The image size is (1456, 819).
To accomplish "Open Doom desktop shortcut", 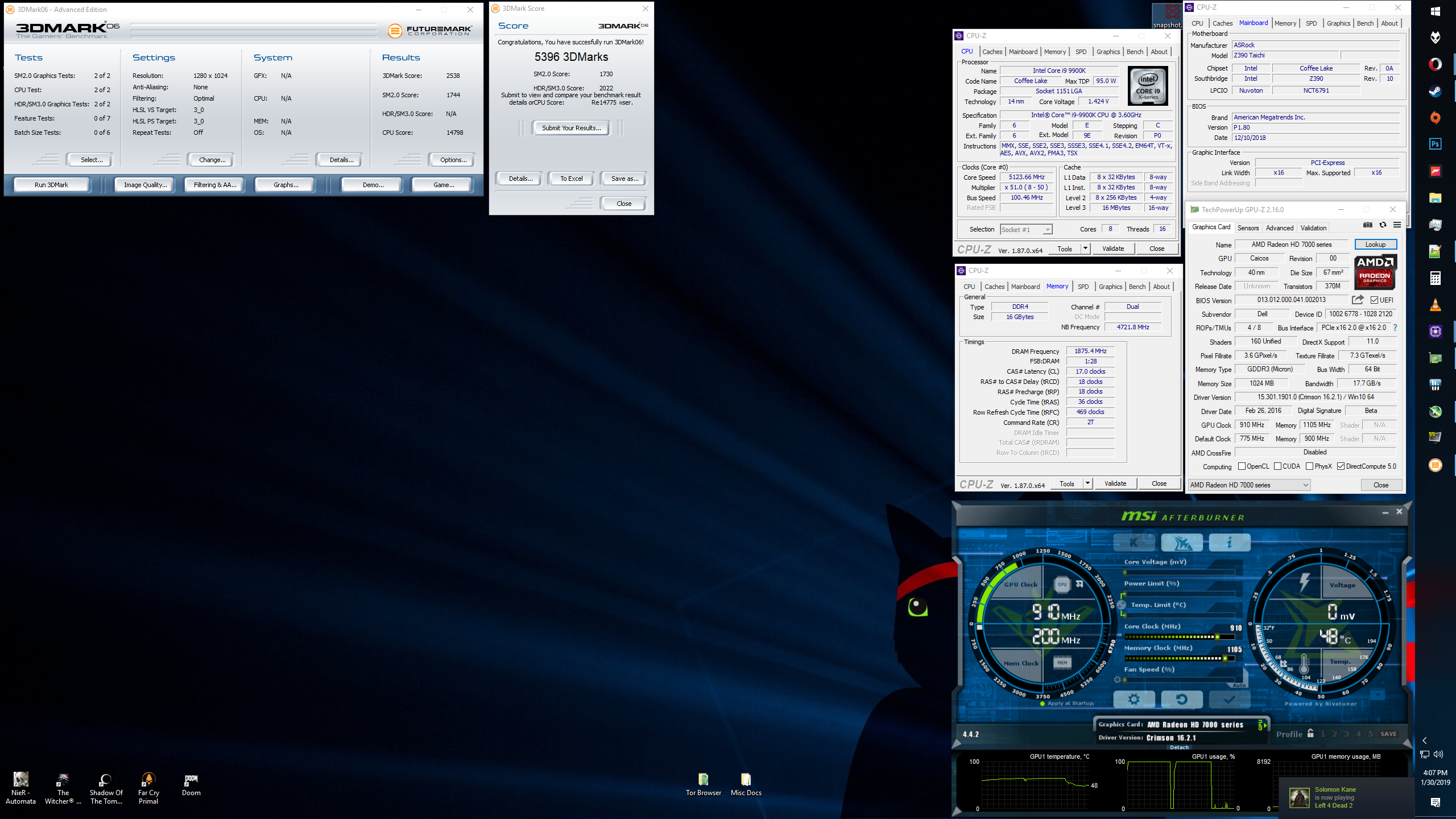I will pos(191,785).
